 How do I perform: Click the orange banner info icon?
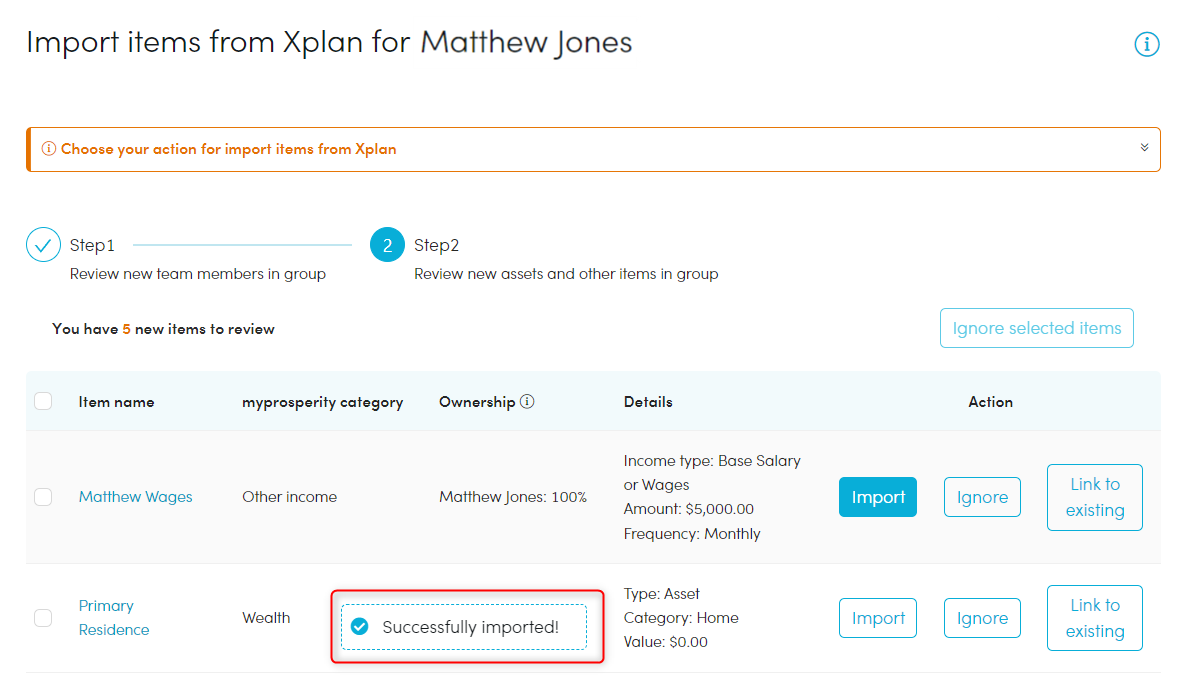(48, 149)
